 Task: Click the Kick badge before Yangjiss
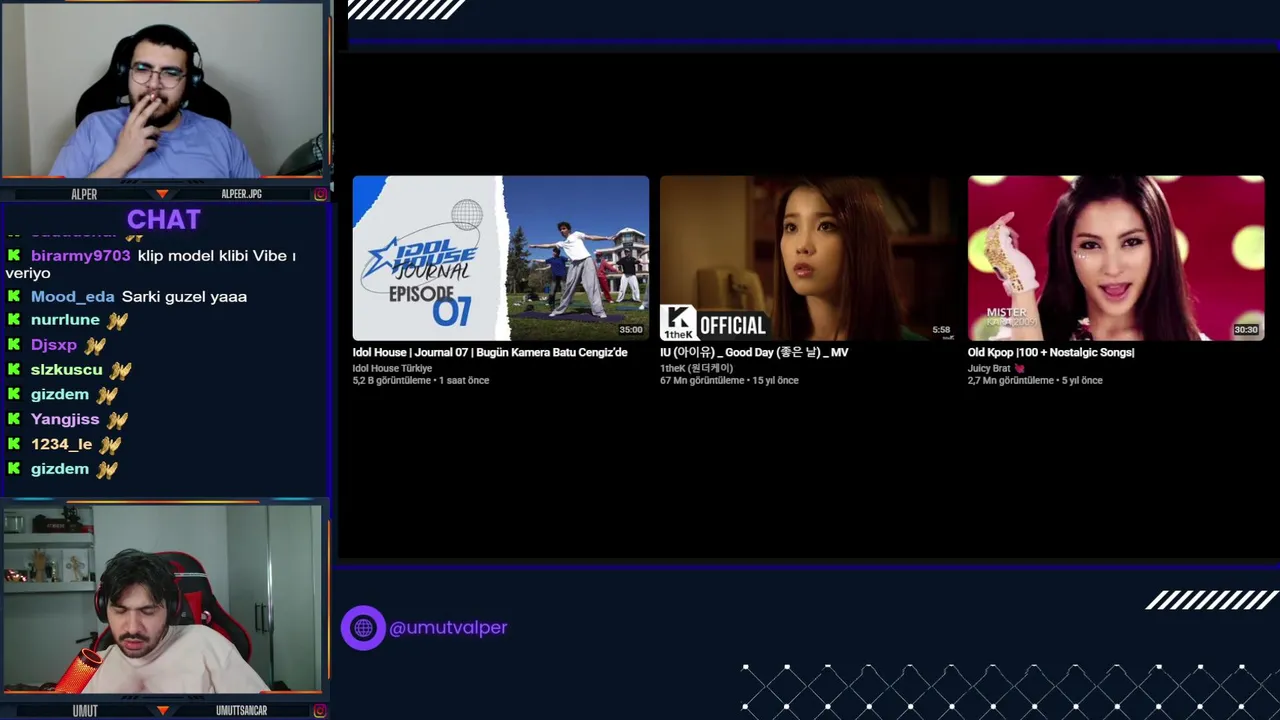click(14, 419)
